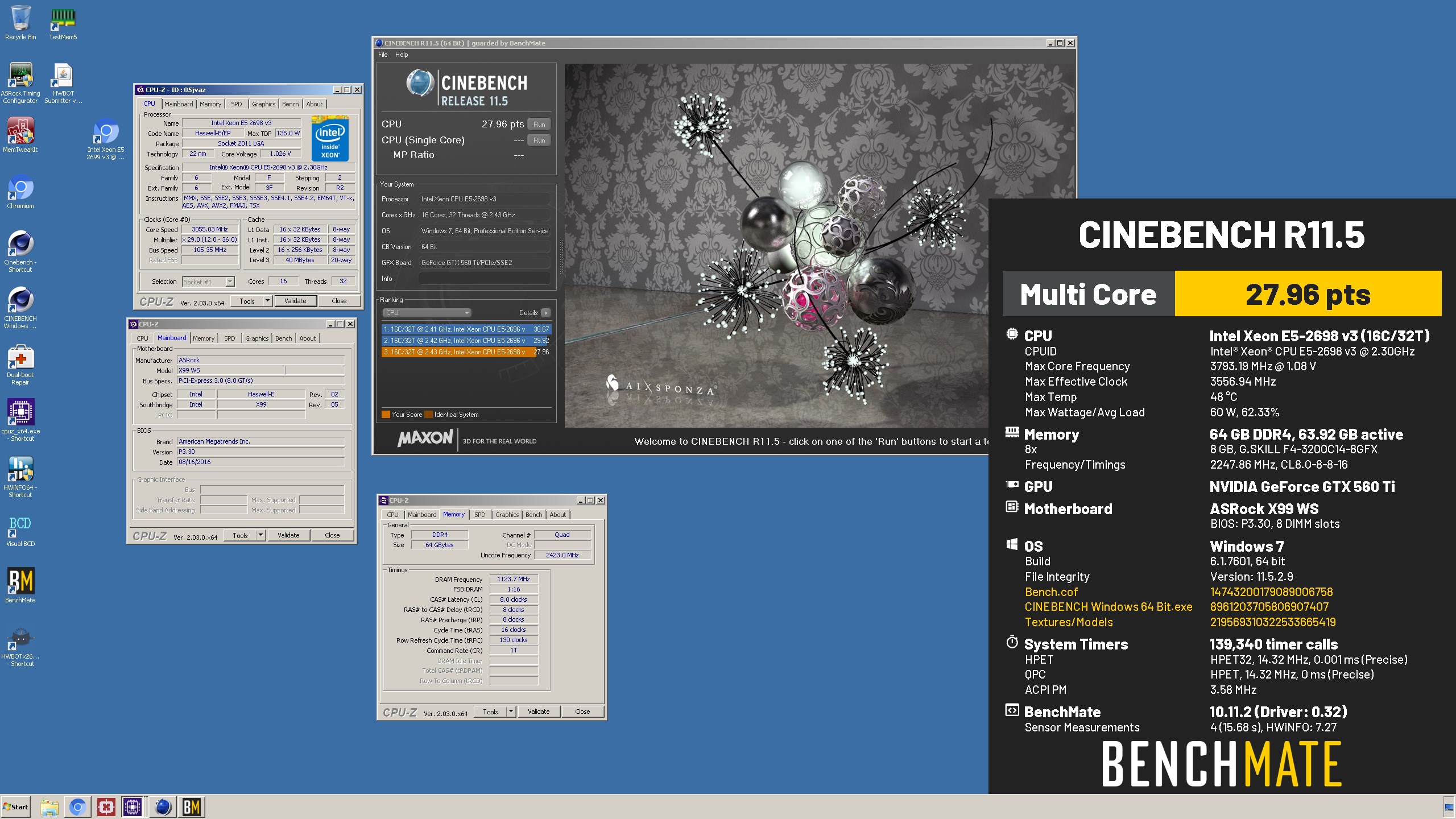Open cpuz_x64.exe shortcut icon
The height and width of the screenshot is (819, 1456).
[x=20, y=420]
